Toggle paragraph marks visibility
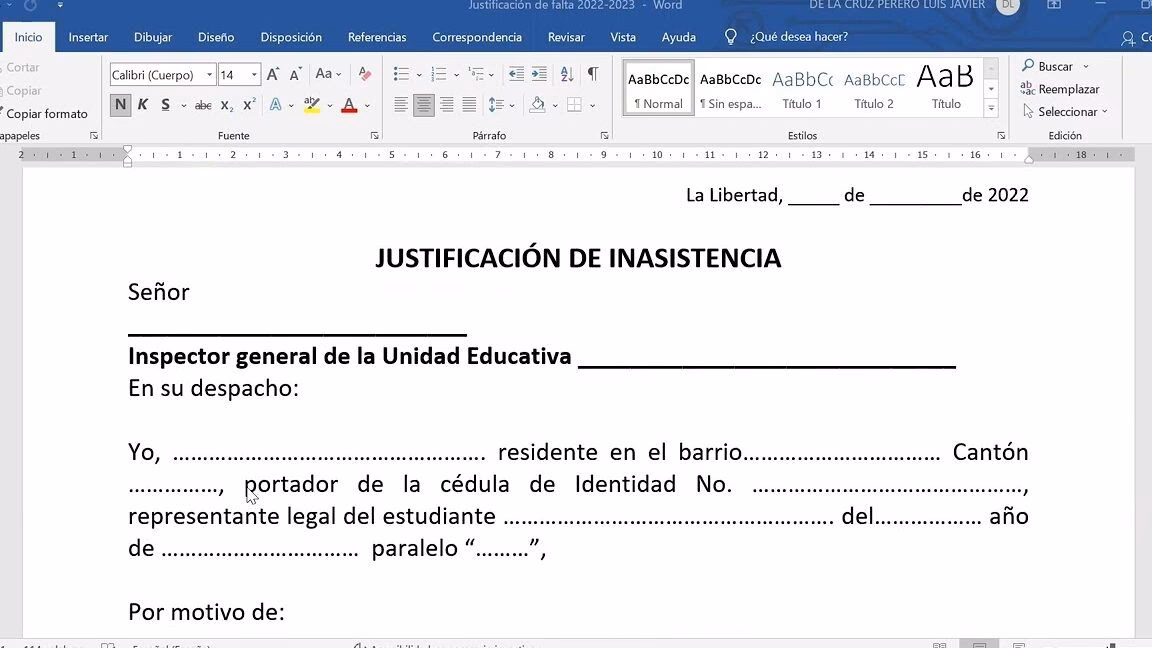 593,74
